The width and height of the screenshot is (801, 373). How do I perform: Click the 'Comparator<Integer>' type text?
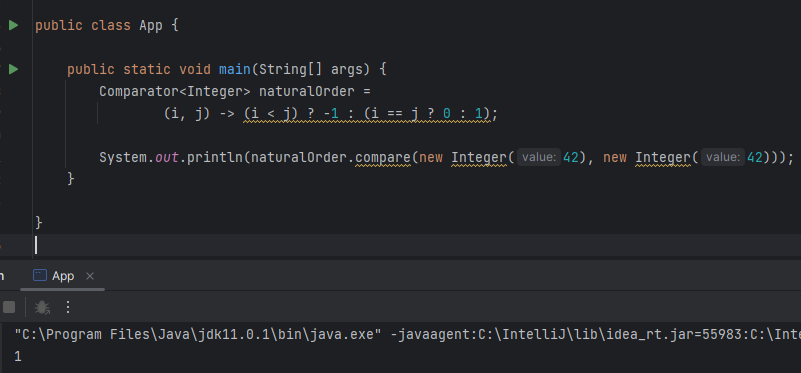tap(175, 91)
